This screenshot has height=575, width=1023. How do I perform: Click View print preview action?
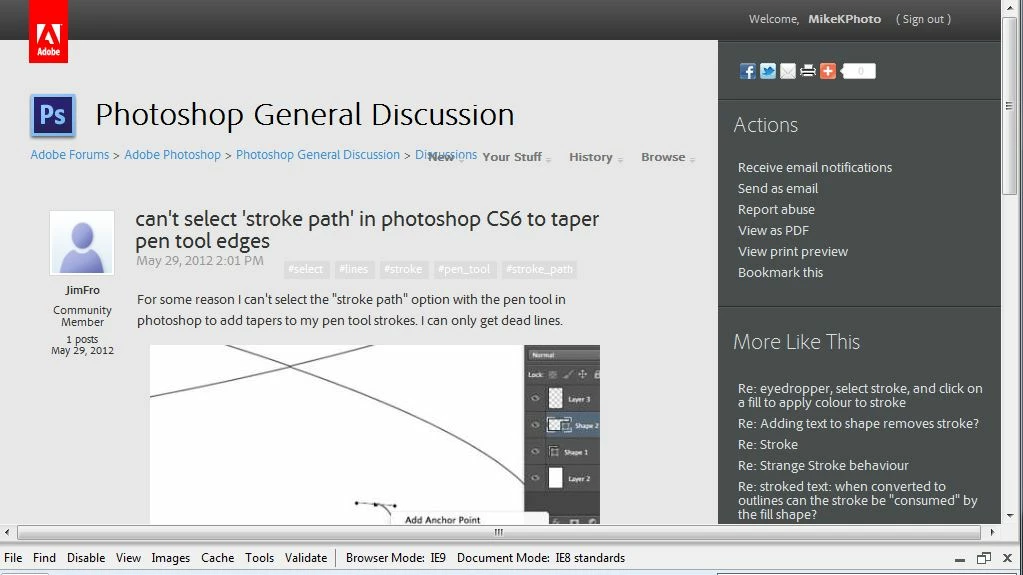[793, 251]
